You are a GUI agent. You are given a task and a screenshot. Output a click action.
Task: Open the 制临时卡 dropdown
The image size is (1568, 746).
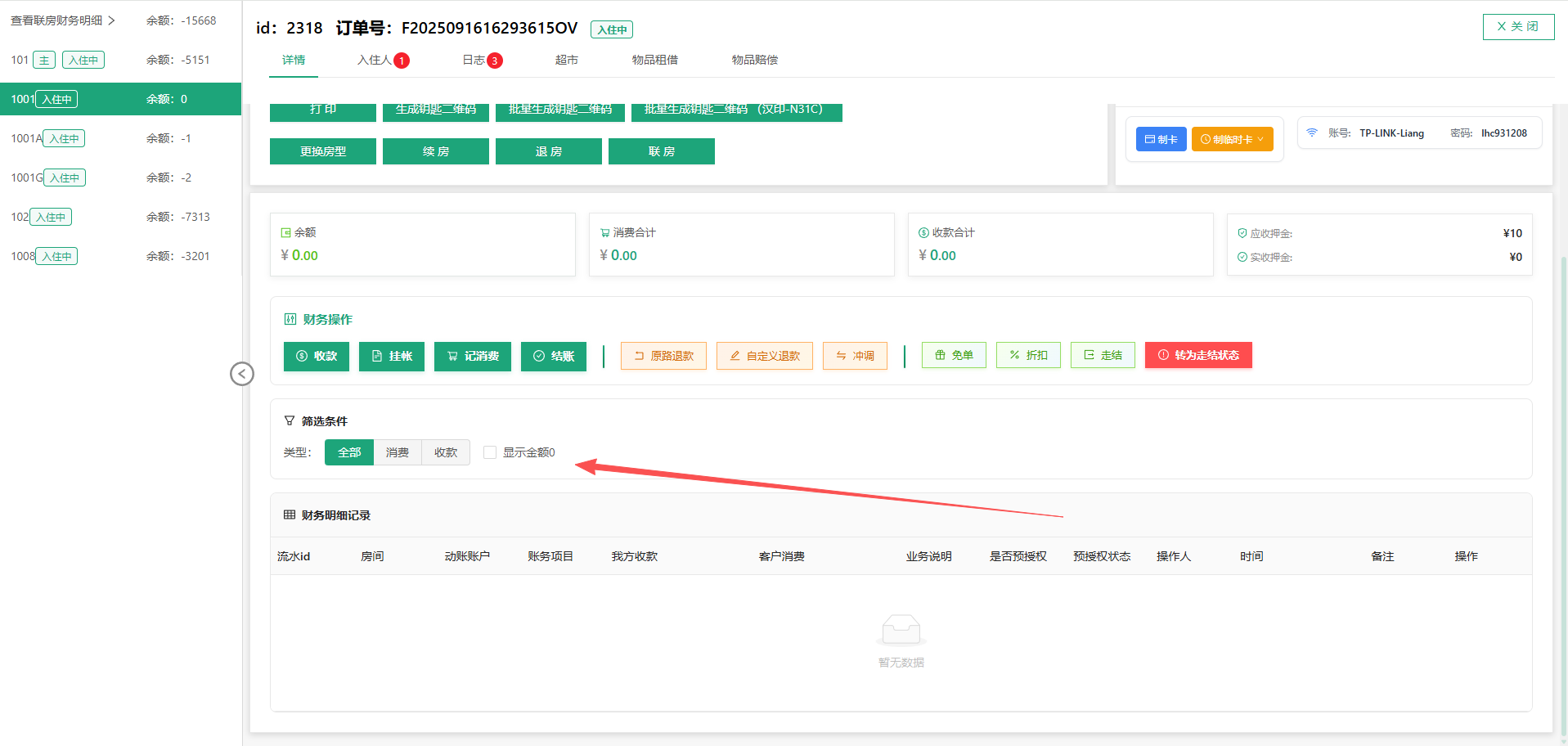(1232, 139)
